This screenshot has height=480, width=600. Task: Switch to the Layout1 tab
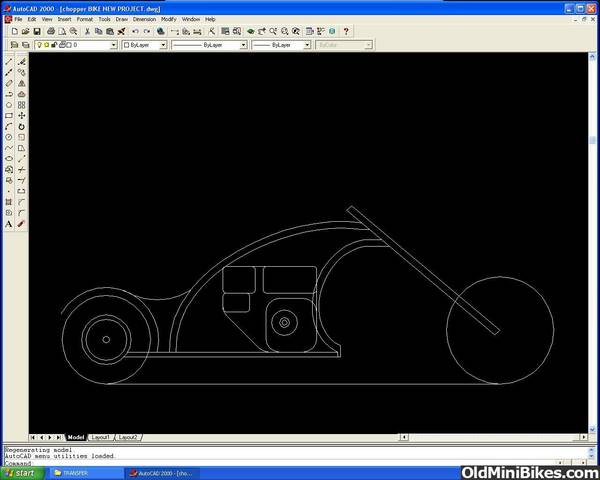point(100,437)
